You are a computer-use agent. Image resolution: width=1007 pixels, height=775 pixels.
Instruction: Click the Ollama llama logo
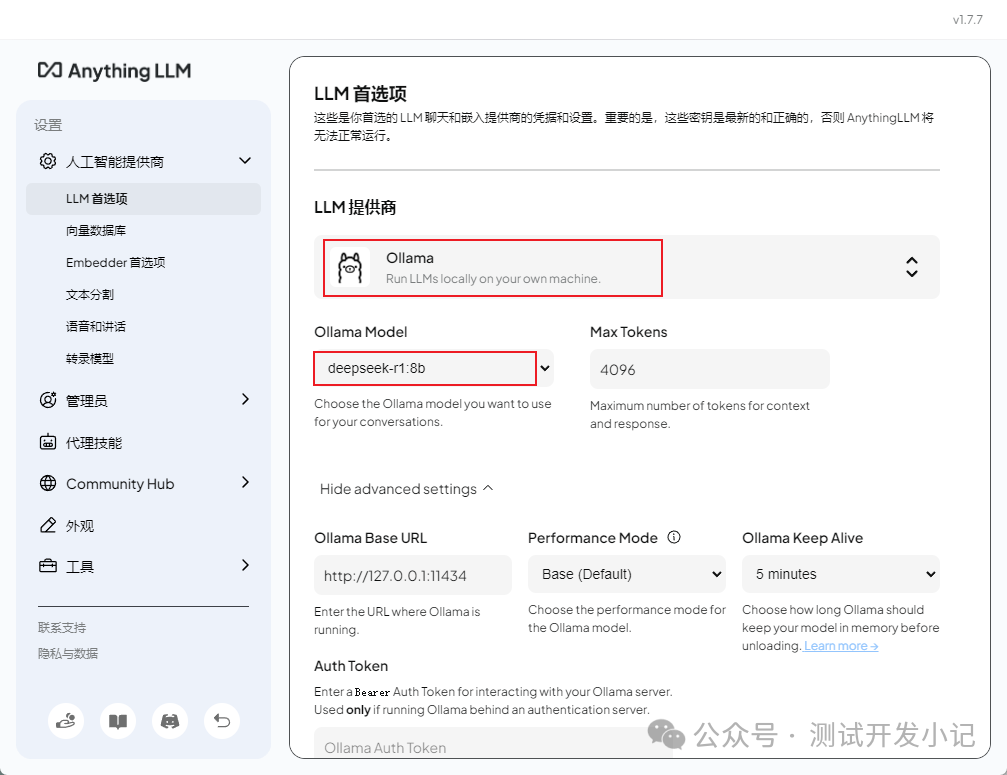click(350, 267)
